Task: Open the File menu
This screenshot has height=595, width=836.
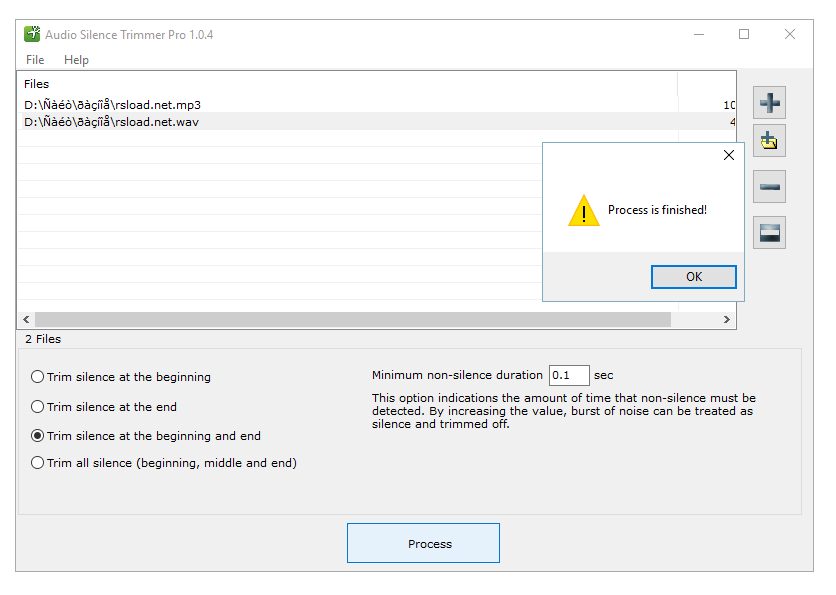Action: (x=35, y=60)
